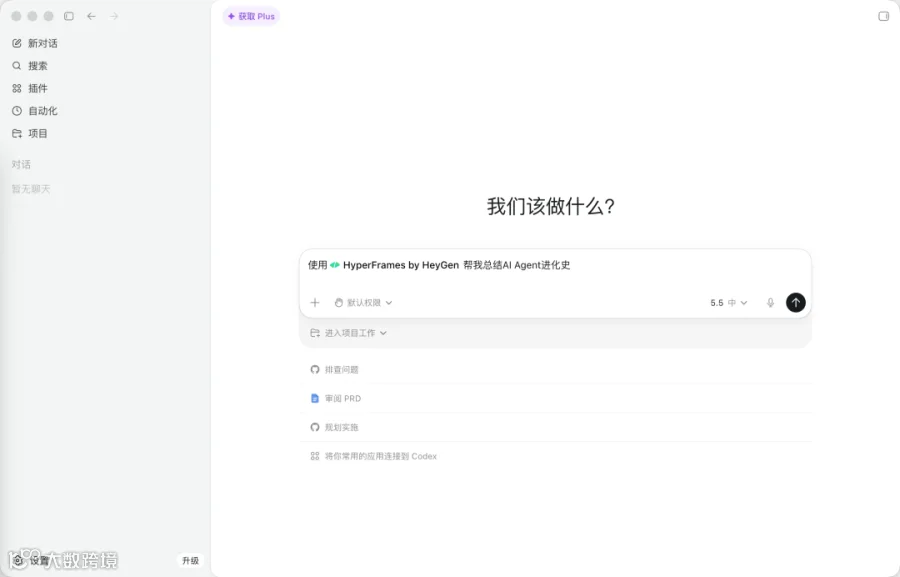Click the plus attachment icon
900x577 pixels.
point(315,303)
